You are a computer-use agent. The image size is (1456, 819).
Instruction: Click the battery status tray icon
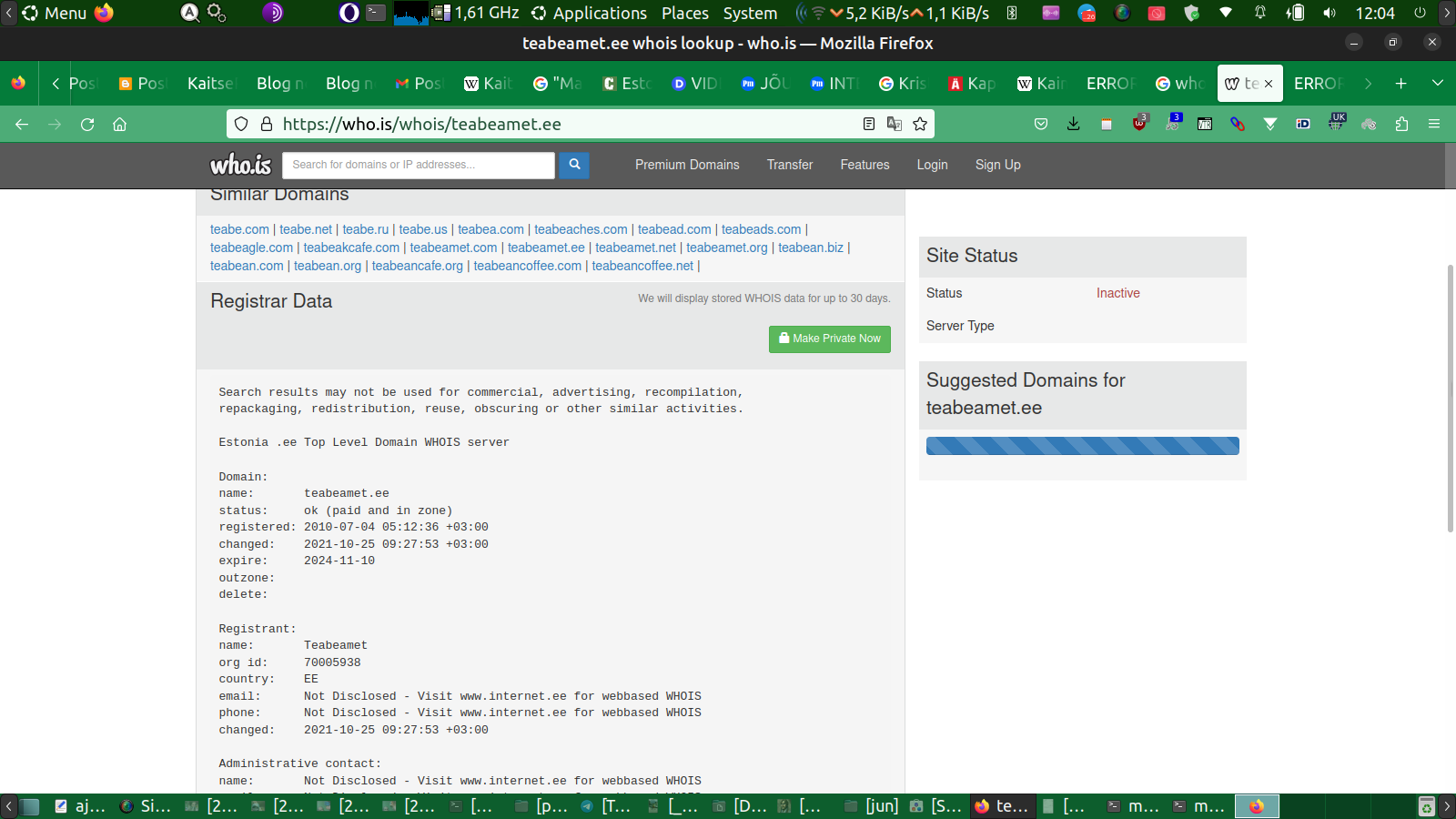point(1295,13)
